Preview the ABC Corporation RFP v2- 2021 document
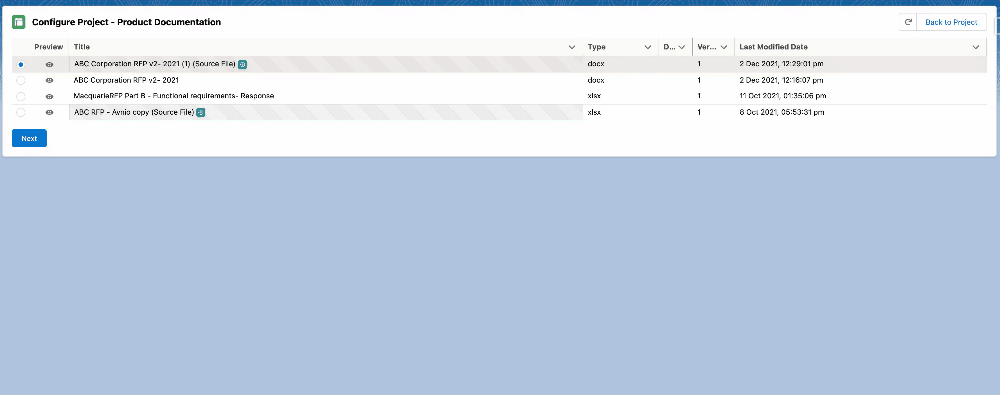This screenshot has width=1000, height=395. [x=50, y=80]
